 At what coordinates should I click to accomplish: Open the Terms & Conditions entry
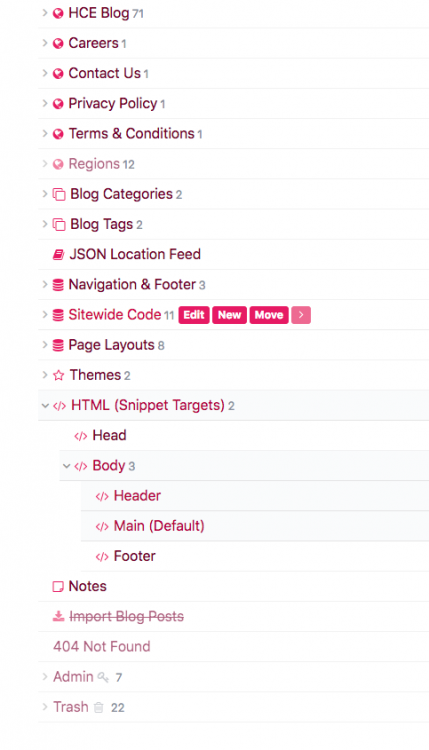132,133
